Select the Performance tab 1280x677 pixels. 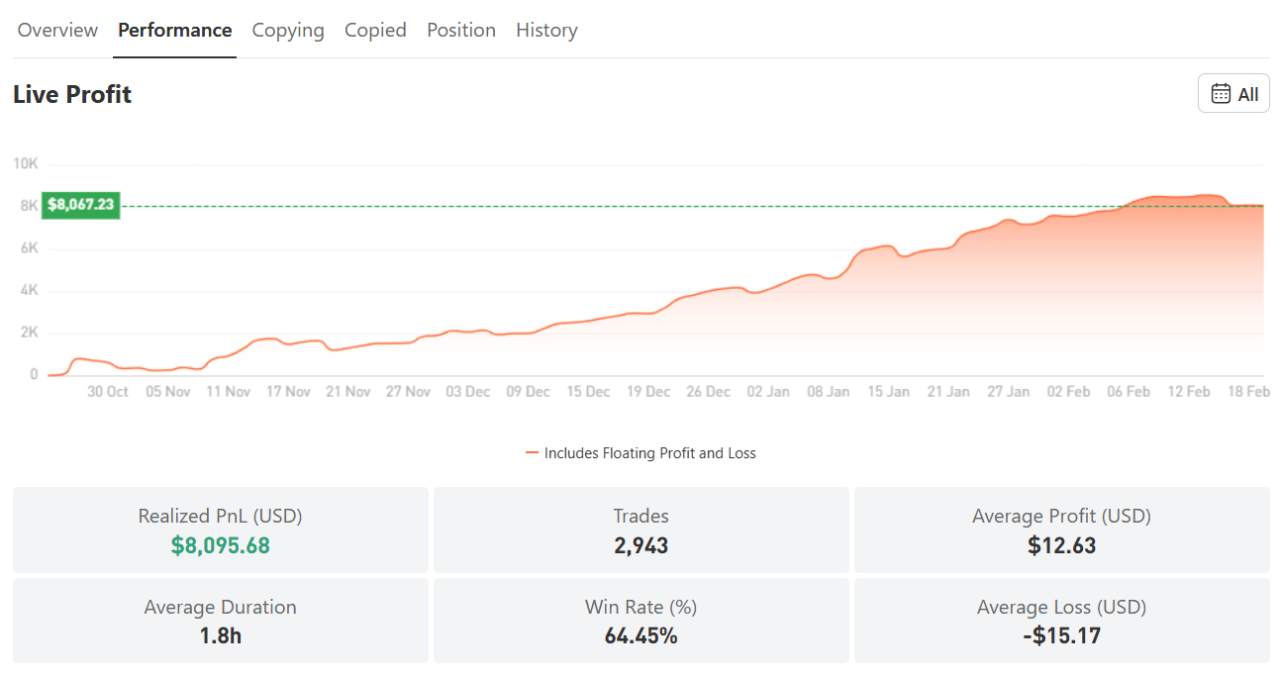[175, 30]
